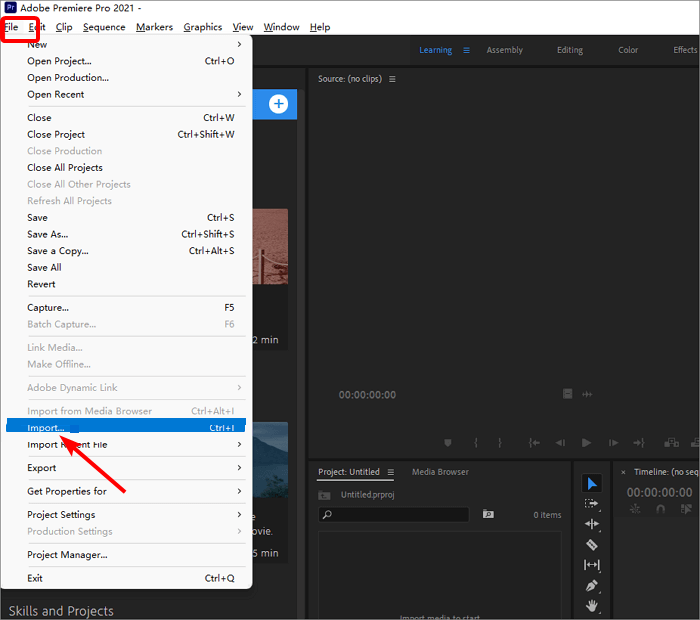
Task: Open the Source panel menu icon
Action: [392, 79]
